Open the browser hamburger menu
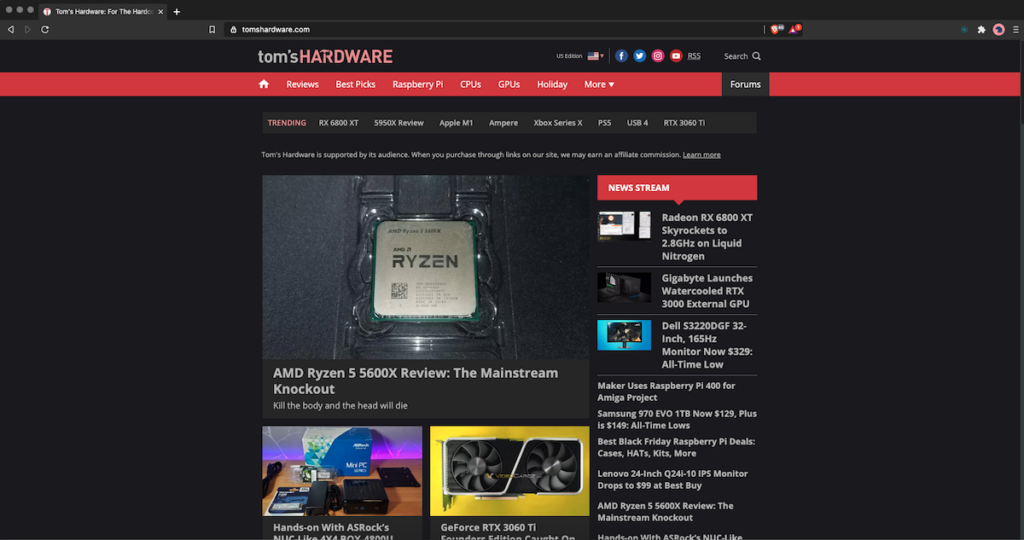 (1016, 29)
